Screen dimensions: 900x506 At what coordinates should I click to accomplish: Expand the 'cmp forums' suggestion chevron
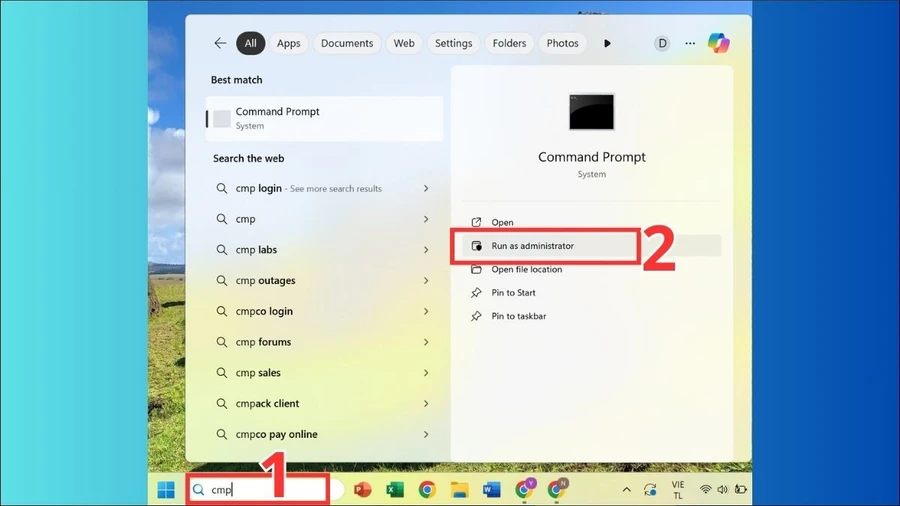[x=426, y=342]
